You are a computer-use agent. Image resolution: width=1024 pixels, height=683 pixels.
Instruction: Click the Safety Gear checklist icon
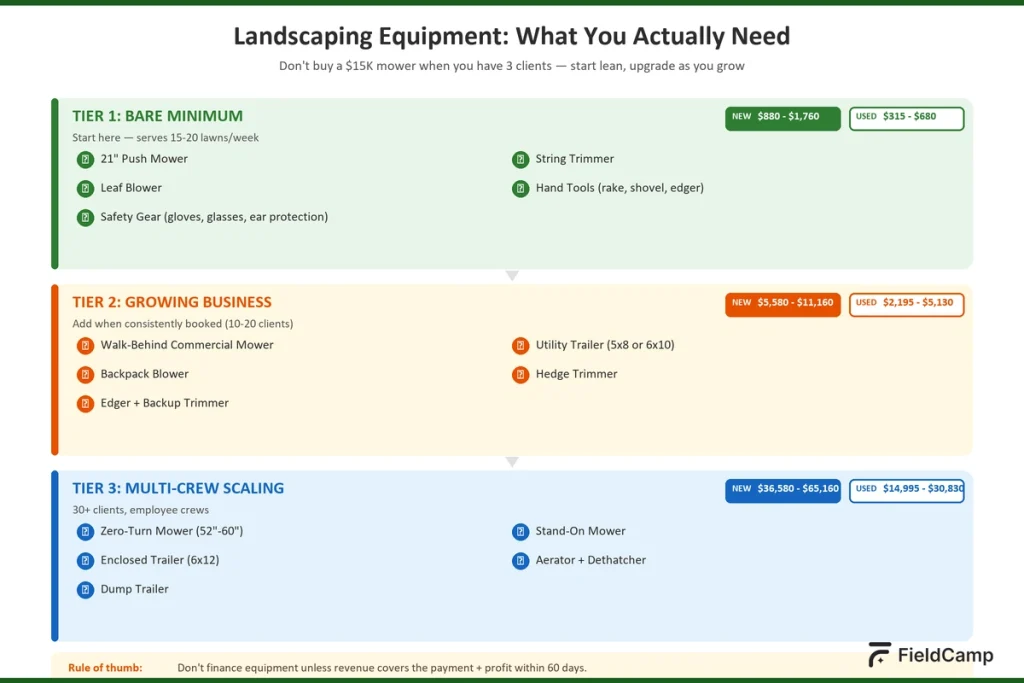pyautogui.click(x=84, y=217)
